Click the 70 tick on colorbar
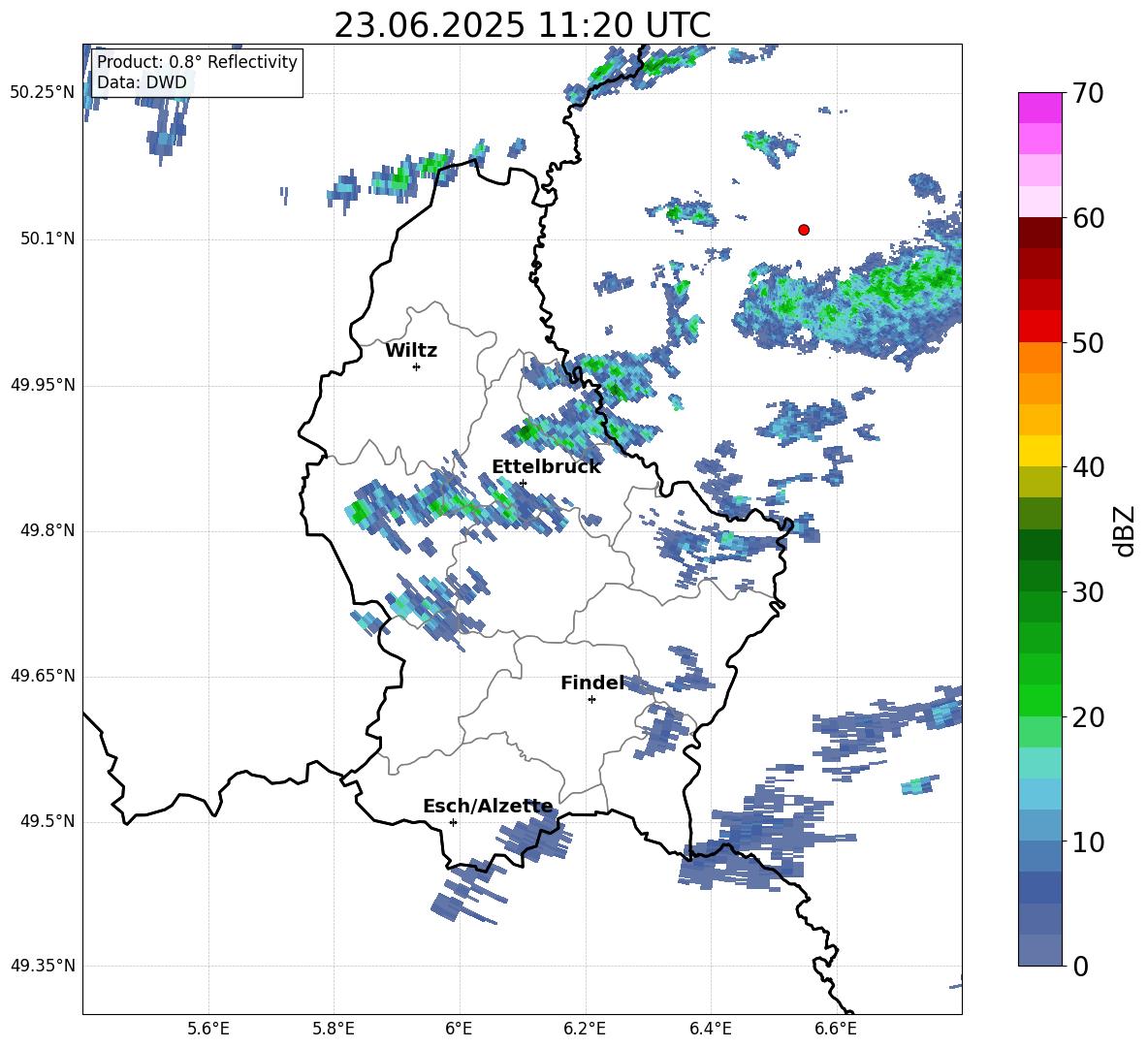The image size is (1148, 1048). (1088, 94)
